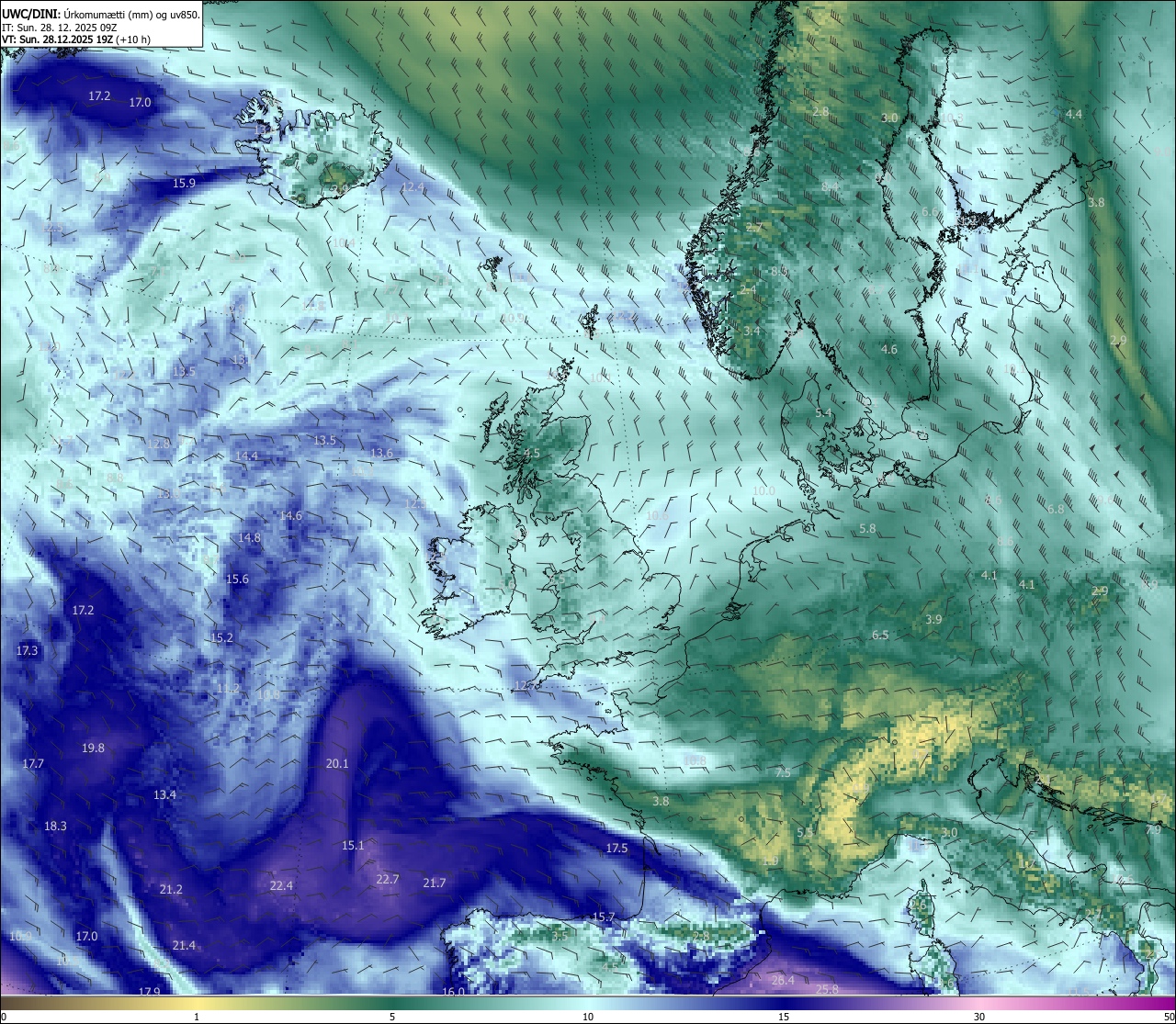Select the IT initial time 09Z line
The height and width of the screenshot is (1024, 1176).
tap(60, 27)
